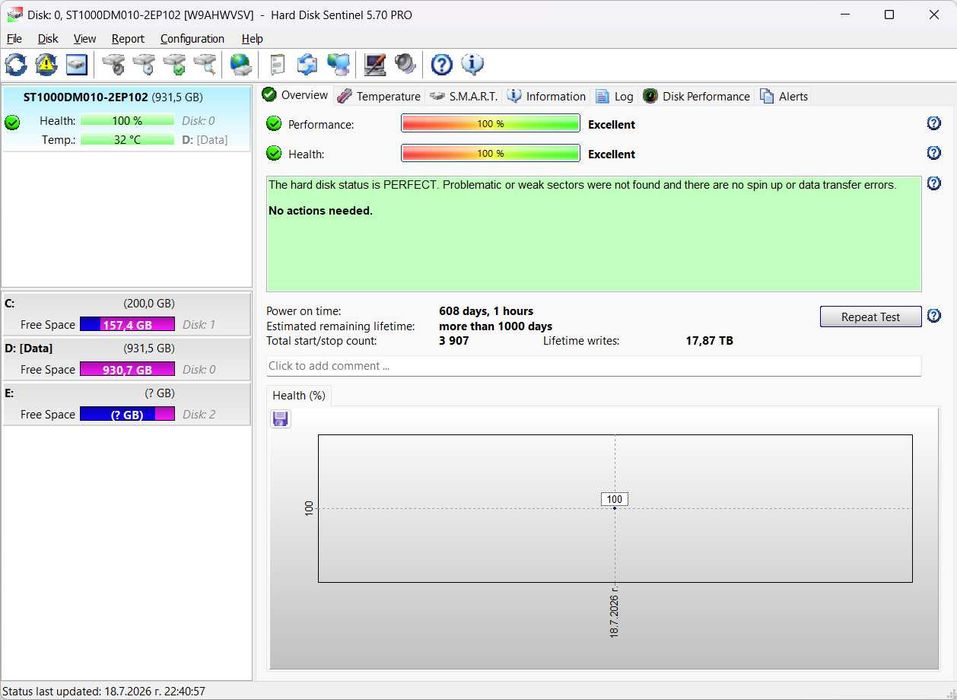Click the speaker icon in the toolbar
The height and width of the screenshot is (700, 957).
pyautogui.click(x=405, y=64)
